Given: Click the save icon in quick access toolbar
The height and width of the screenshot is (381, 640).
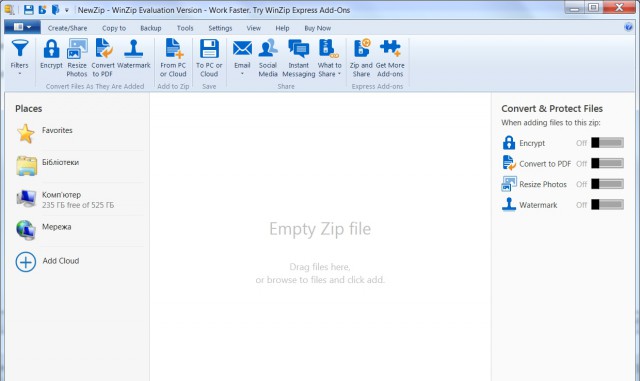Looking at the screenshot, I should pos(29,9).
